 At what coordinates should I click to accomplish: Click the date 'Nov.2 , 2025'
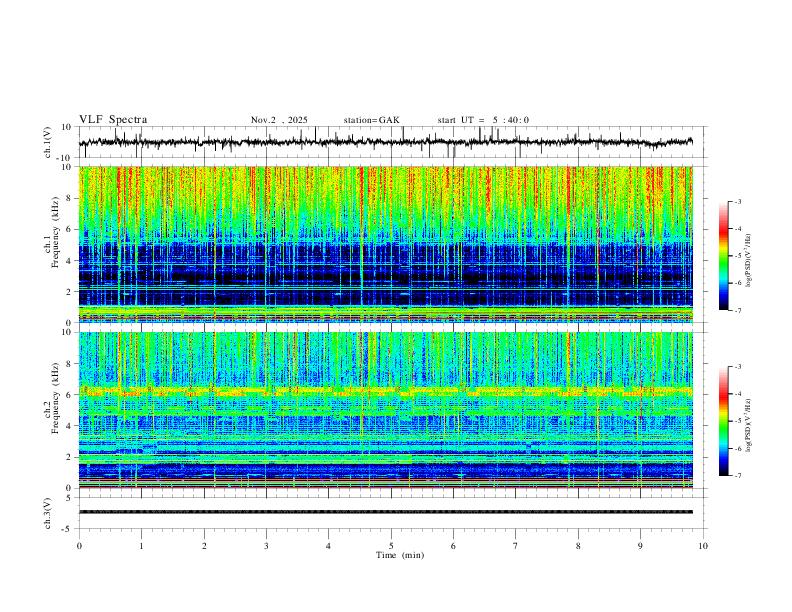click(279, 120)
